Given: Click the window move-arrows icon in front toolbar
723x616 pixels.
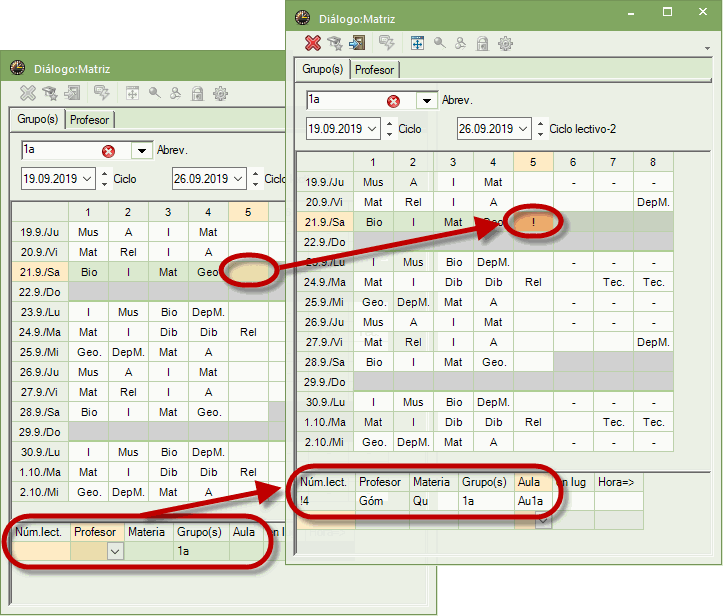Looking at the screenshot, I should point(417,43).
